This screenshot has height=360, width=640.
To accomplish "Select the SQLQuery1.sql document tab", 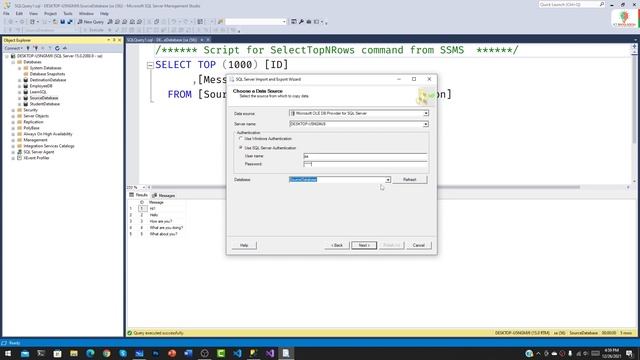I will tap(162, 40).
